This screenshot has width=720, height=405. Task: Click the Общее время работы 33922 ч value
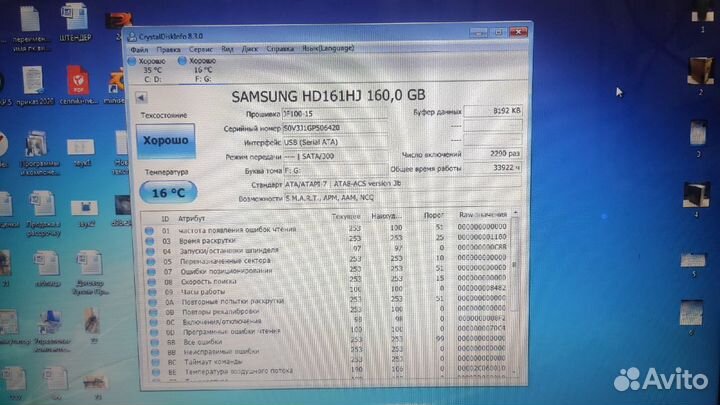coord(493,168)
